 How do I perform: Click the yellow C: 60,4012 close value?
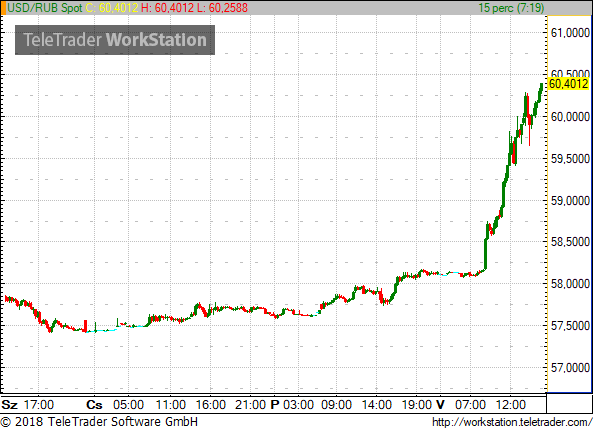coord(112,8)
